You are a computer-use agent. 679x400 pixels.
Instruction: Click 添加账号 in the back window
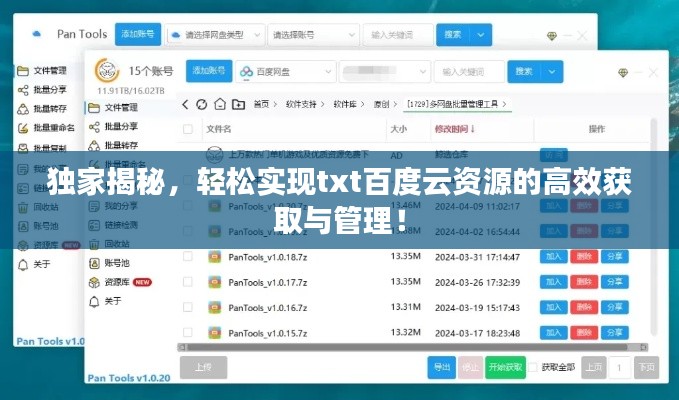[x=138, y=34]
